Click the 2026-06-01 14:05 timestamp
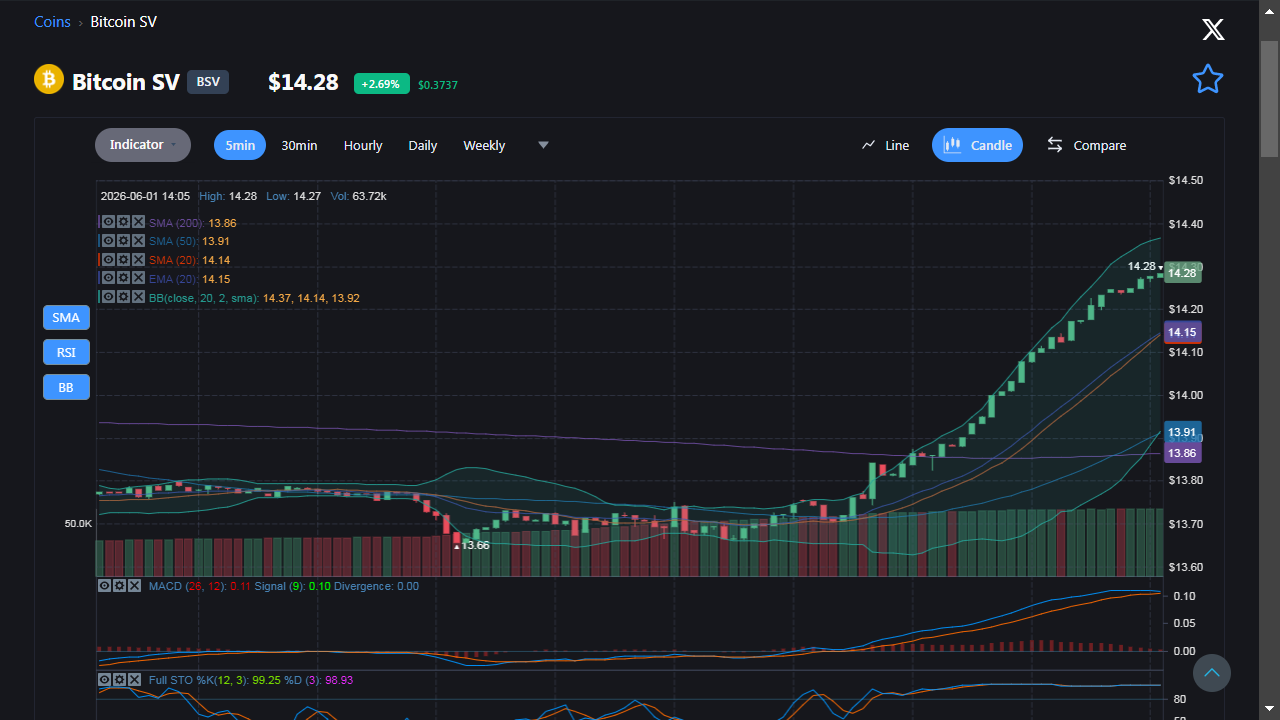Viewport: 1280px width, 720px height. tap(145, 196)
